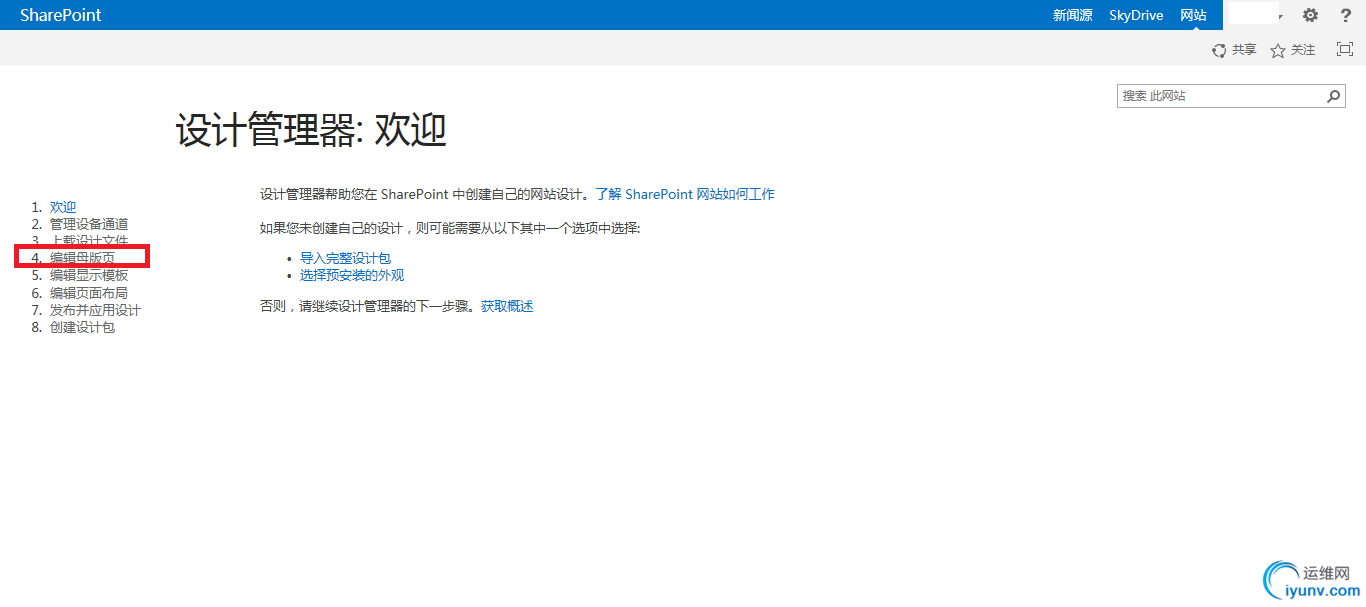The image size is (1366, 607).
Task: Select the 网站 sites tab
Action: click(1193, 15)
